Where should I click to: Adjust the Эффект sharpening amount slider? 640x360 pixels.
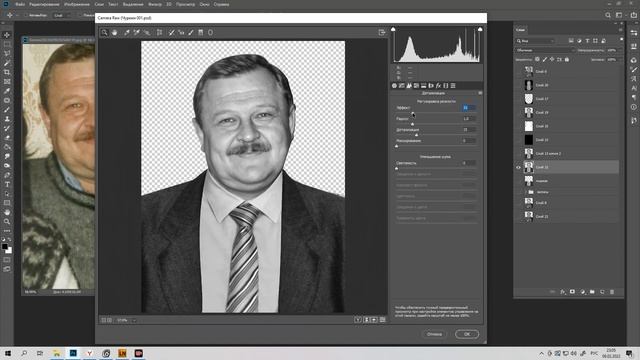(412, 113)
